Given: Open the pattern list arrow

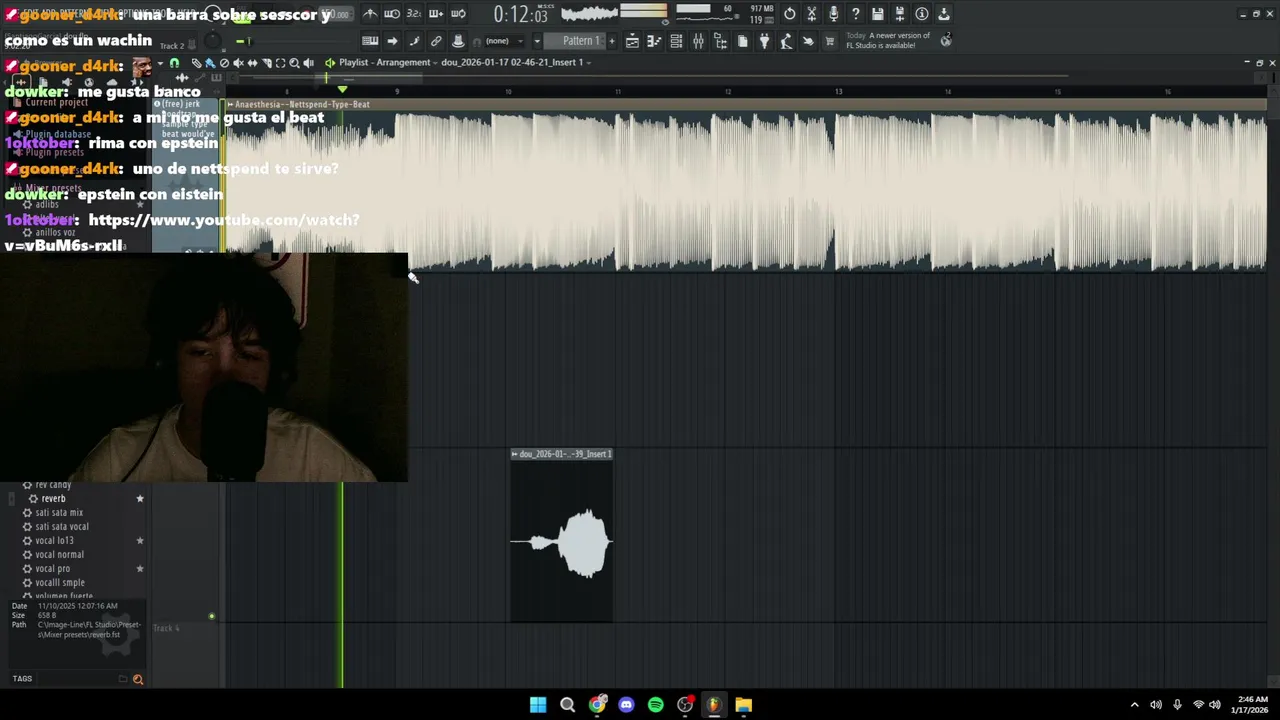Looking at the screenshot, I should click(x=537, y=41).
